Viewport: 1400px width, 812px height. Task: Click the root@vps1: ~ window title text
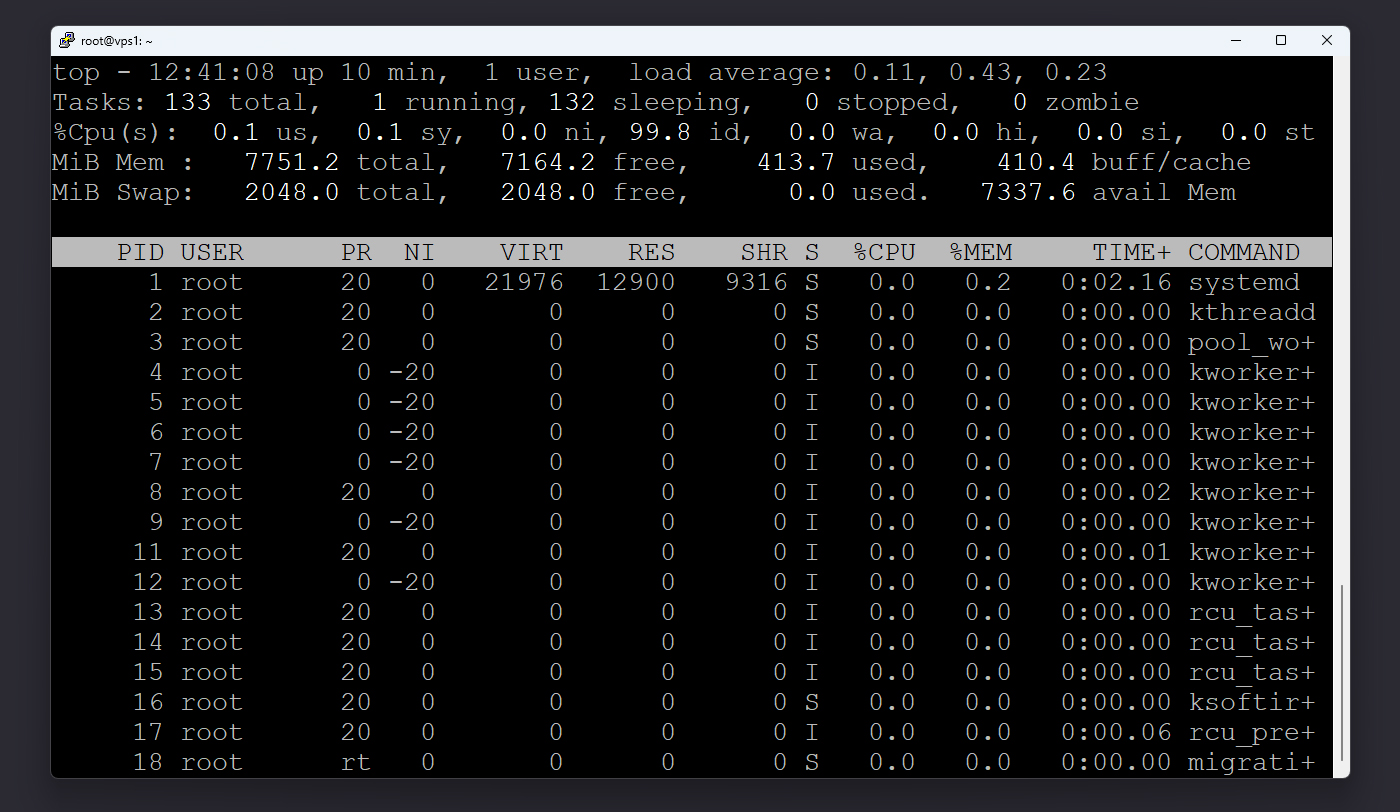coord(117,41)
